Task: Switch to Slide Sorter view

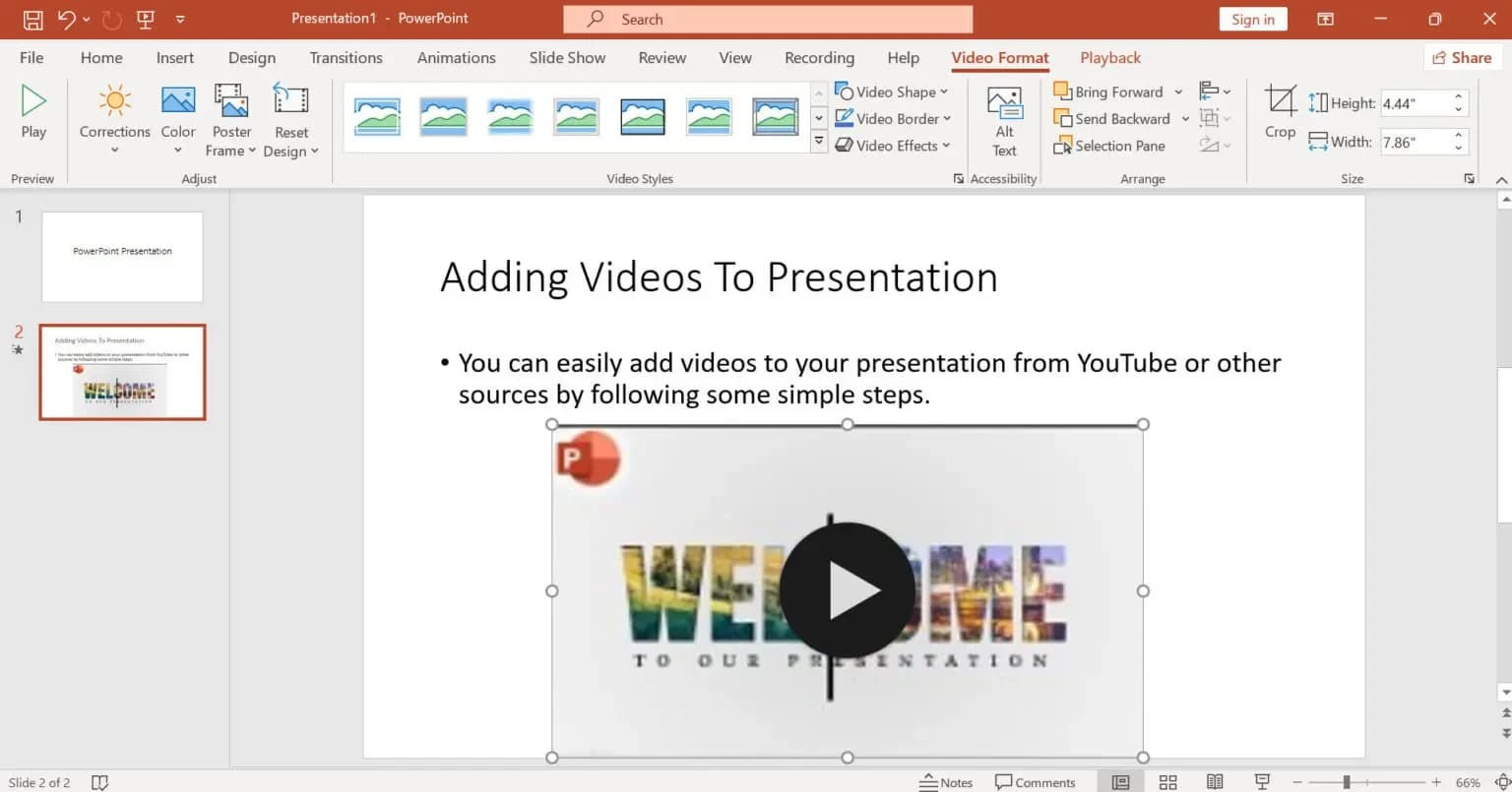Action: (1167, 782)
